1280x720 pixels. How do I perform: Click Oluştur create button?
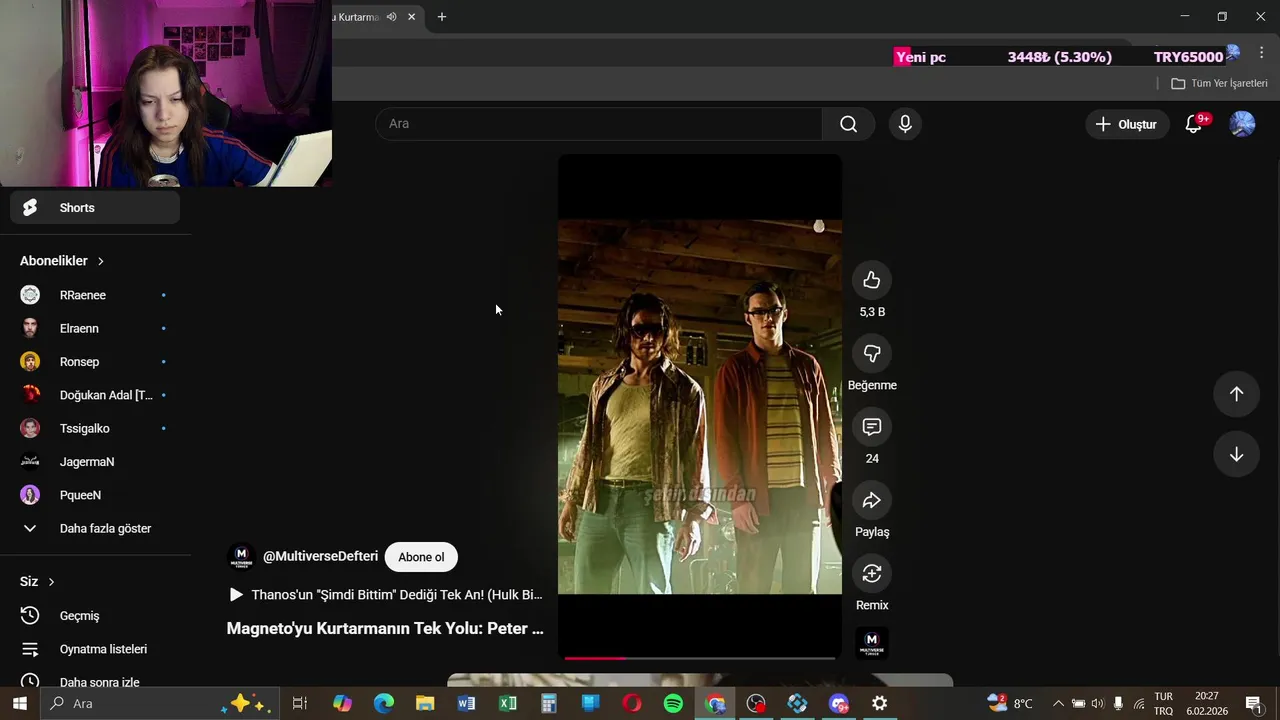1127,124
